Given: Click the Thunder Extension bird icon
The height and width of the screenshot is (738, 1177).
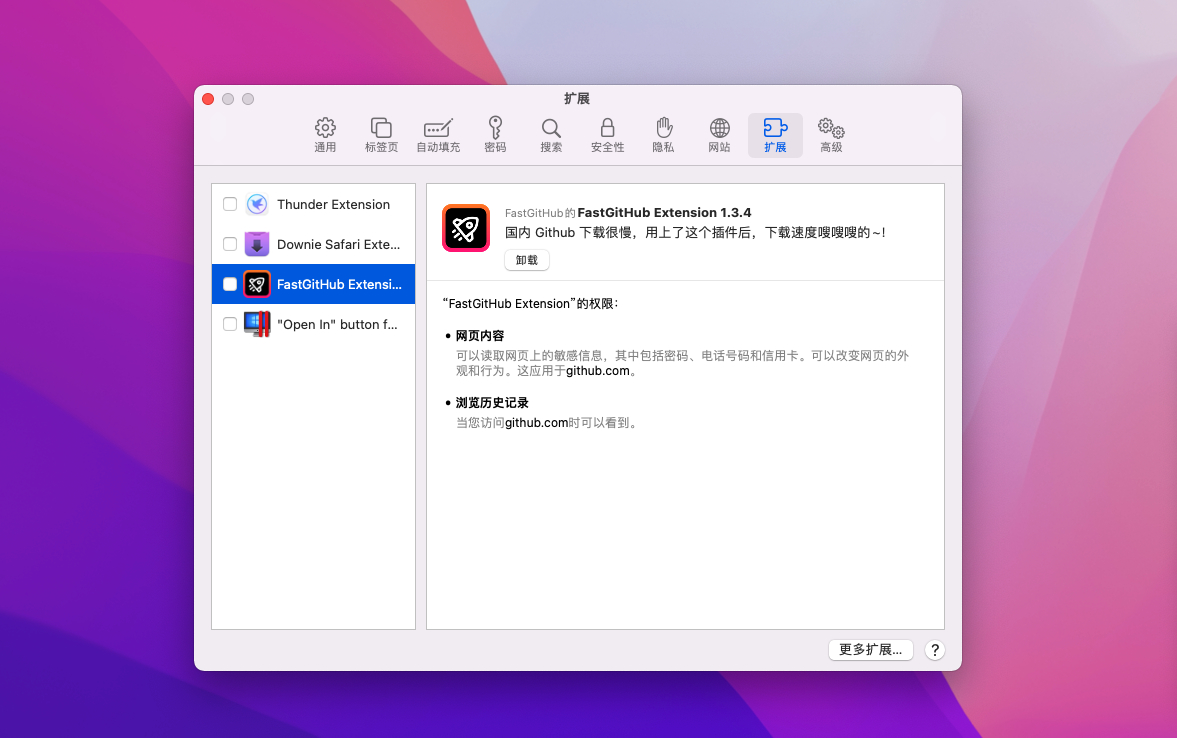Looking at the screenshot, I should [x=257, y=204].
